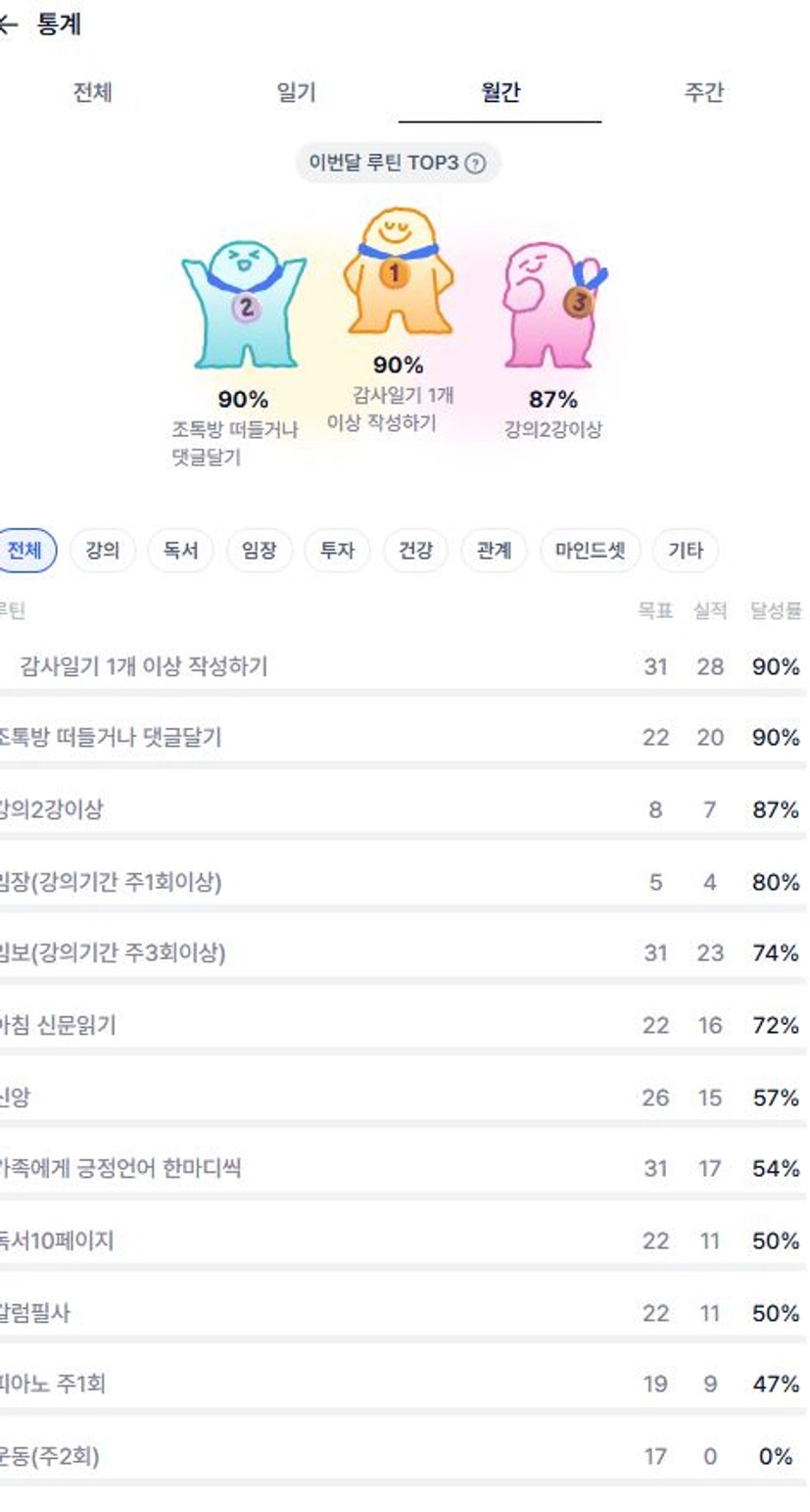Open the 피아노 주1회 routine row
Screen dimensions: 810x1512
54,1384
